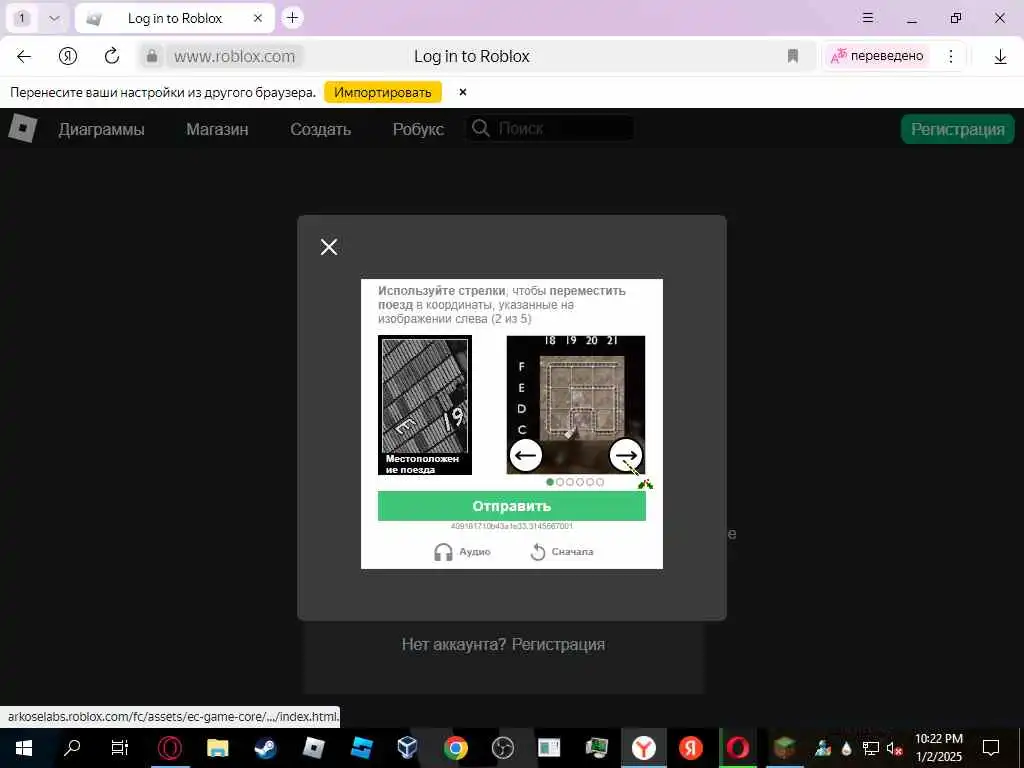Open the VirtualBox cube taskbar icon
This screenshot has width=1024, height=768.
pos(408,748)
